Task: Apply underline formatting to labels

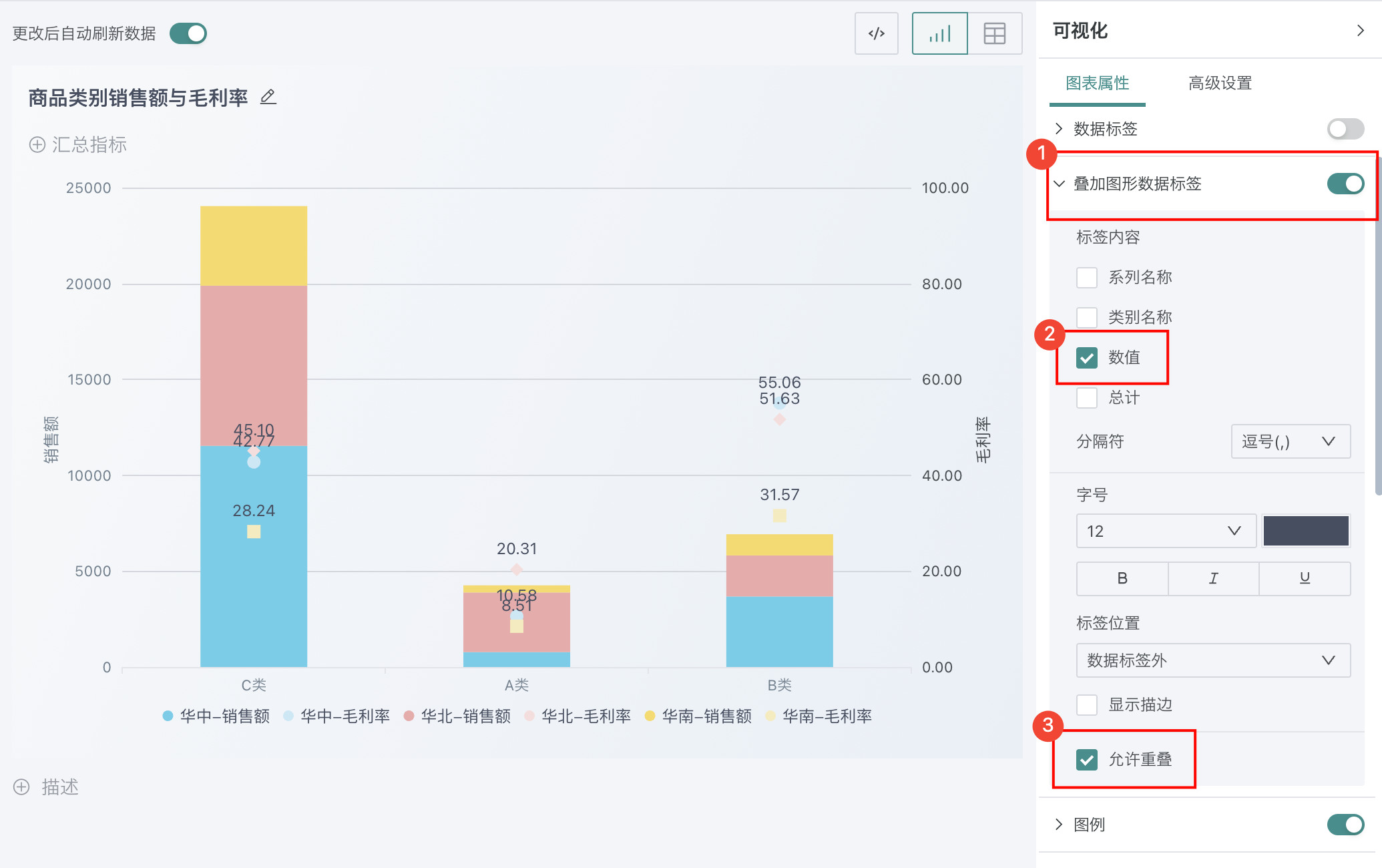Action: (x=1305, y=578)
